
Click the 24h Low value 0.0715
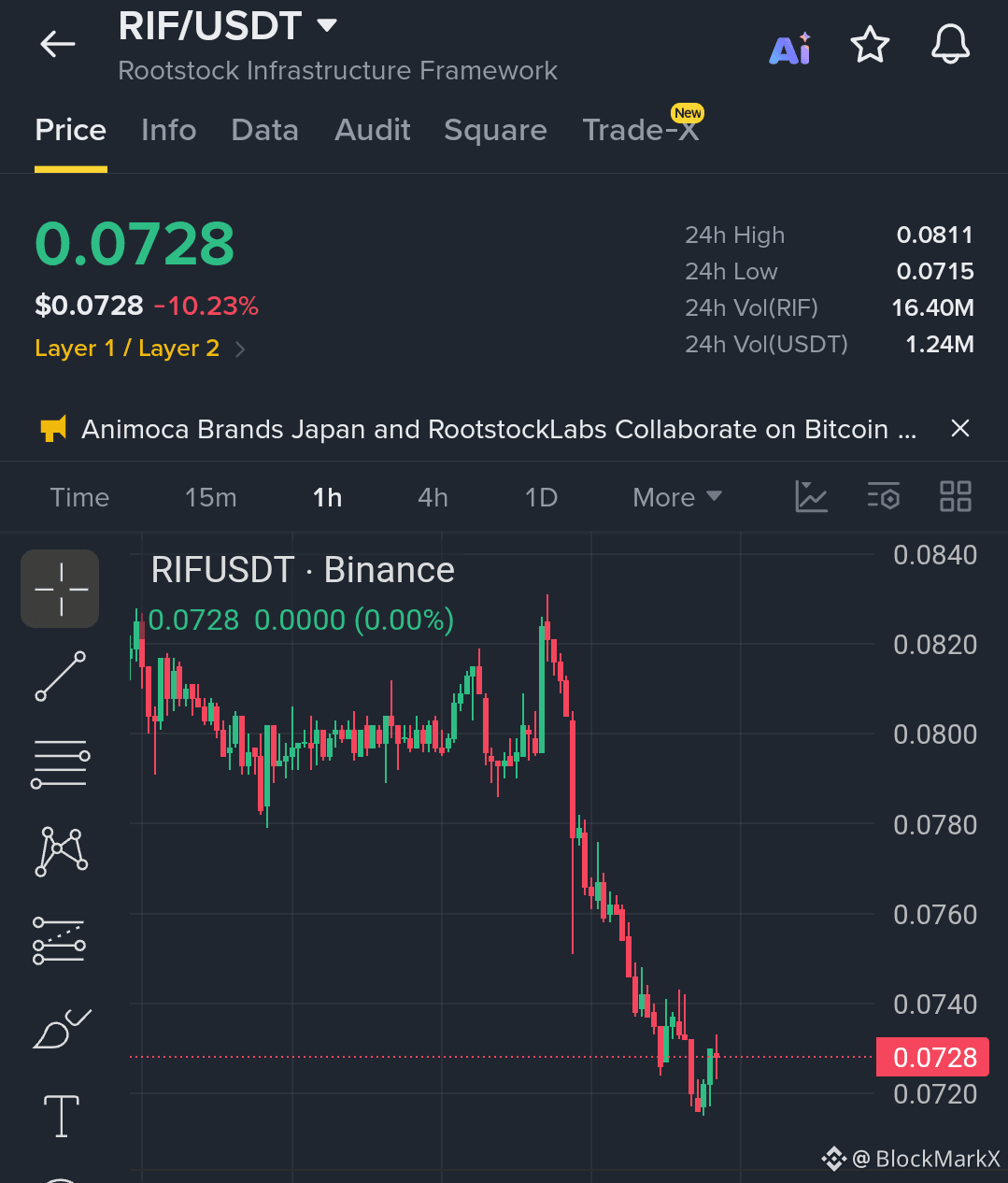(x=935, y=272)
